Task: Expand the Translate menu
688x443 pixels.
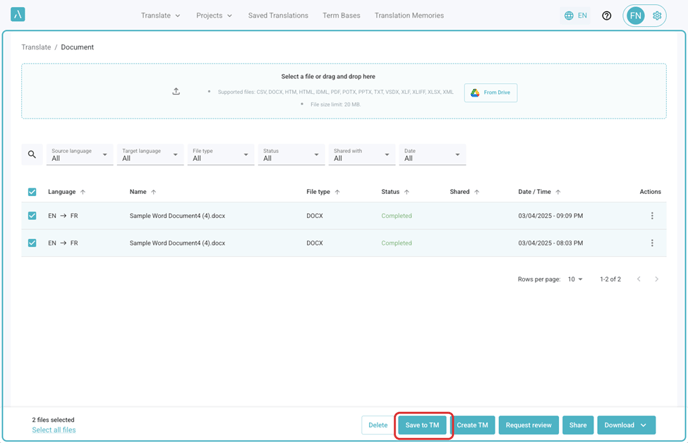Action: pos(161,16)
